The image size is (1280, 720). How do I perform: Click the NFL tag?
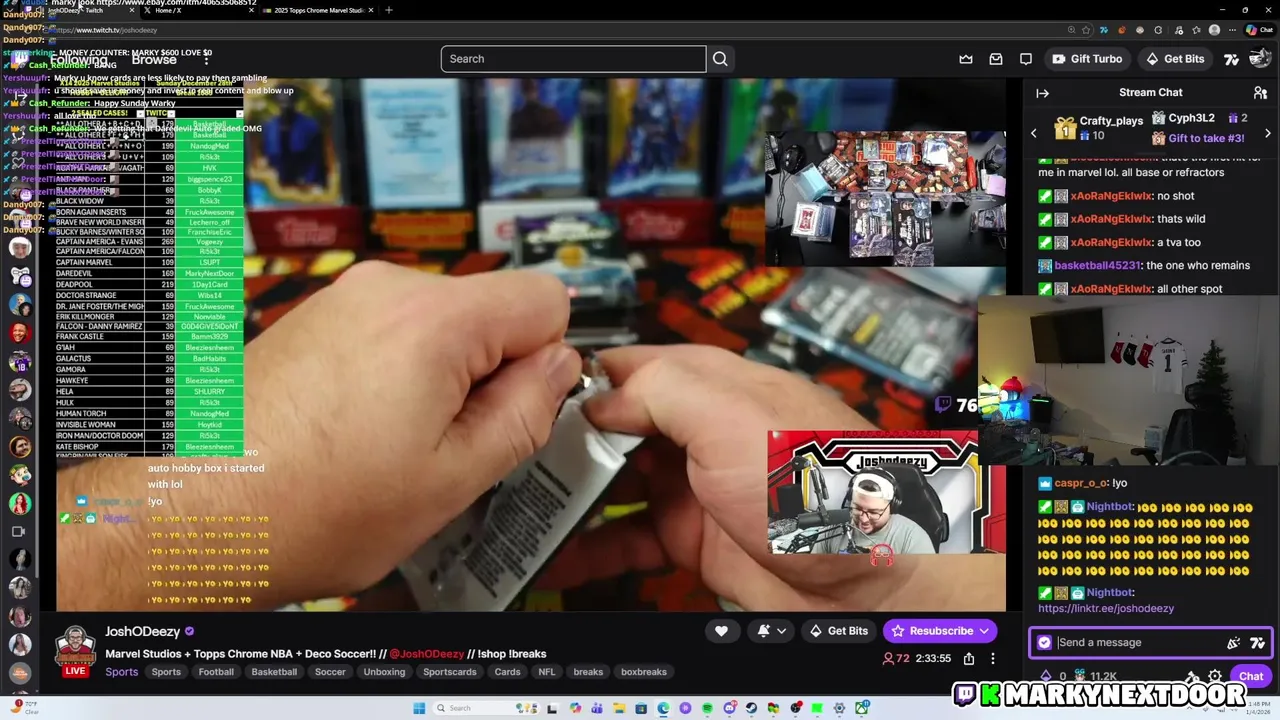coord(547,672)
